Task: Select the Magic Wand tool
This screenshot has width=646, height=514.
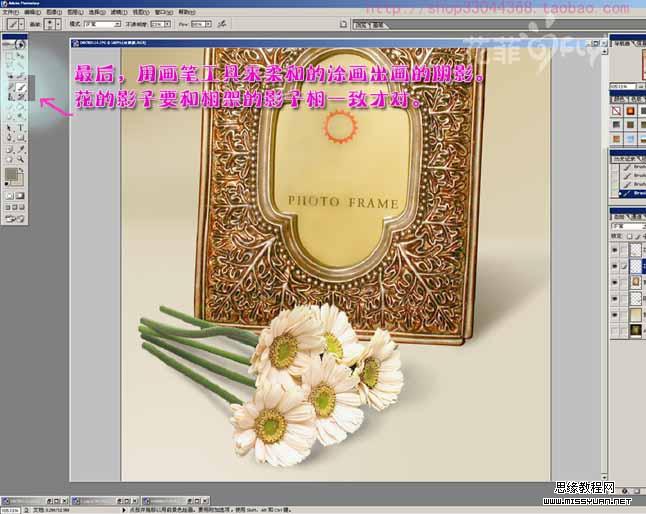Action: pos(21,66)
